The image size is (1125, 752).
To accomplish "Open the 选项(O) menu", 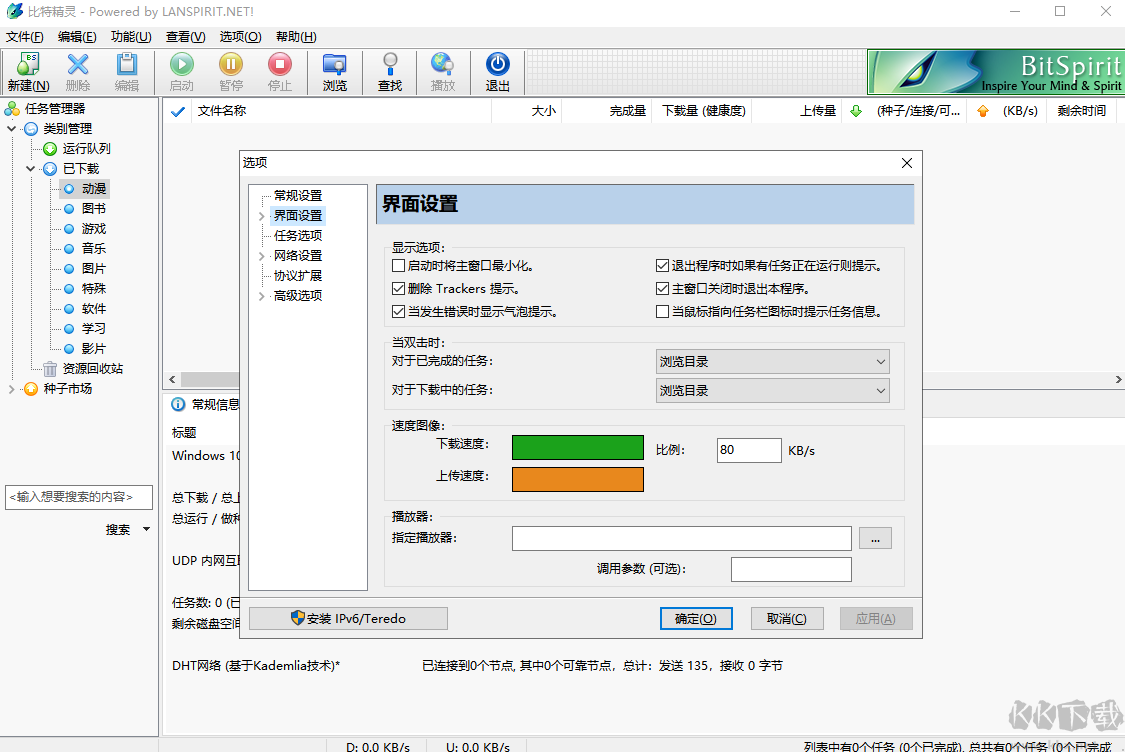I will pos(239,36).
